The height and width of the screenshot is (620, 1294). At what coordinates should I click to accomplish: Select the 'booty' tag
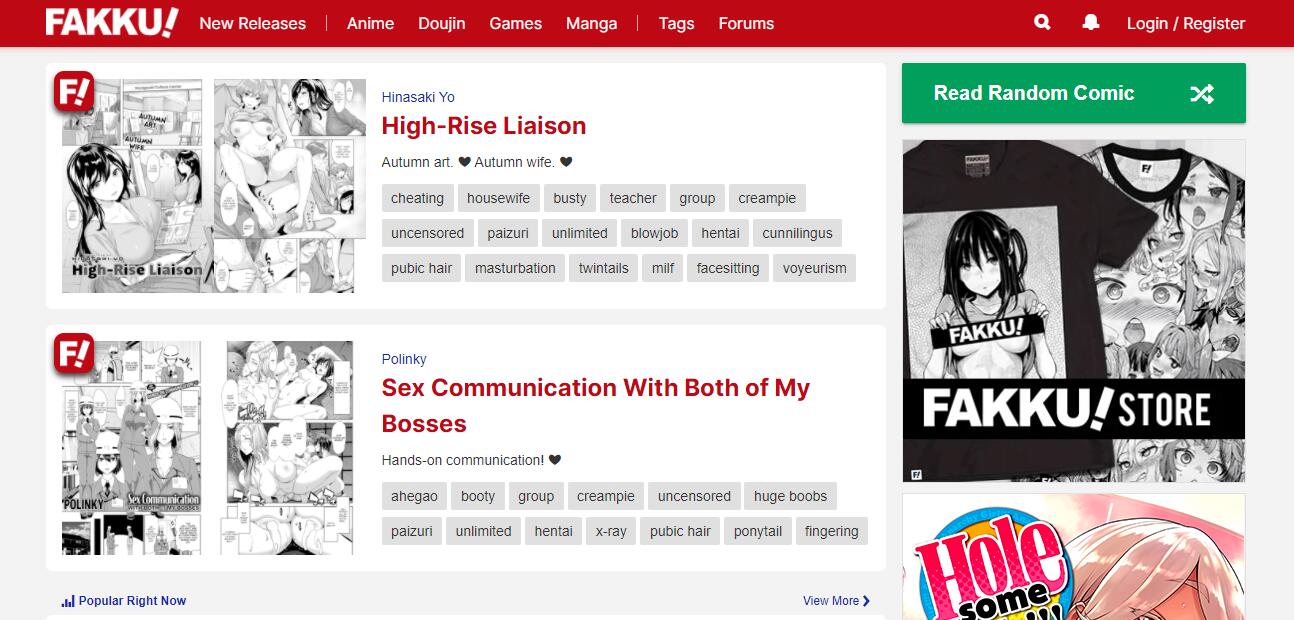pos(478,496)
